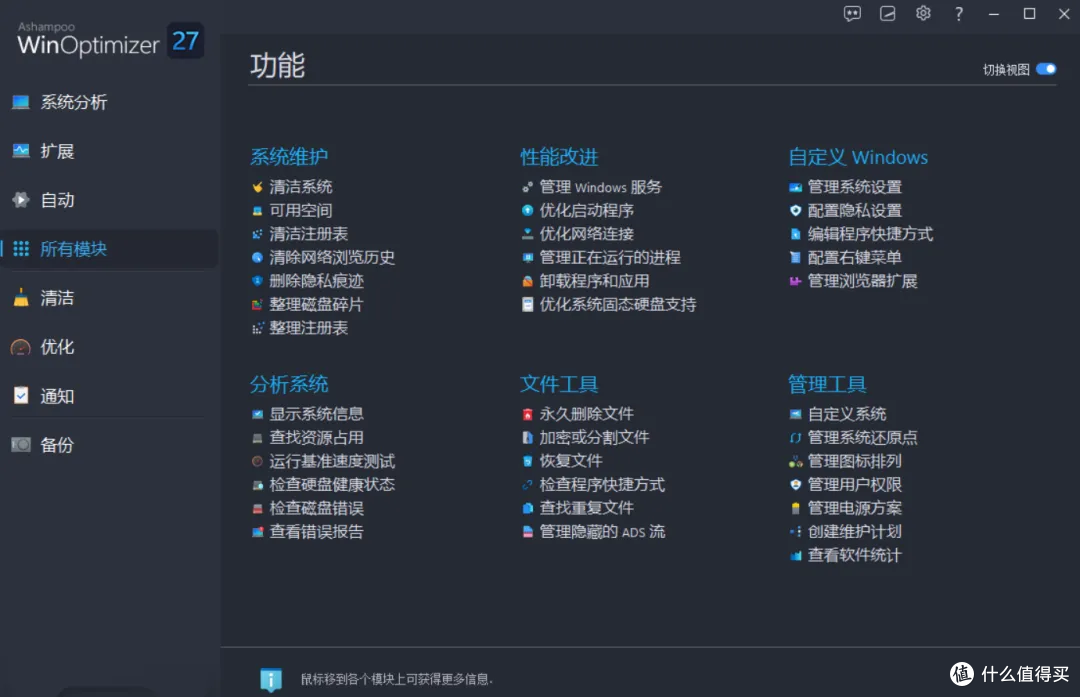Viewport: 1080px width, 697px height.
Task: Click the 可用空间 icon
Action: (x=257, y=210)
